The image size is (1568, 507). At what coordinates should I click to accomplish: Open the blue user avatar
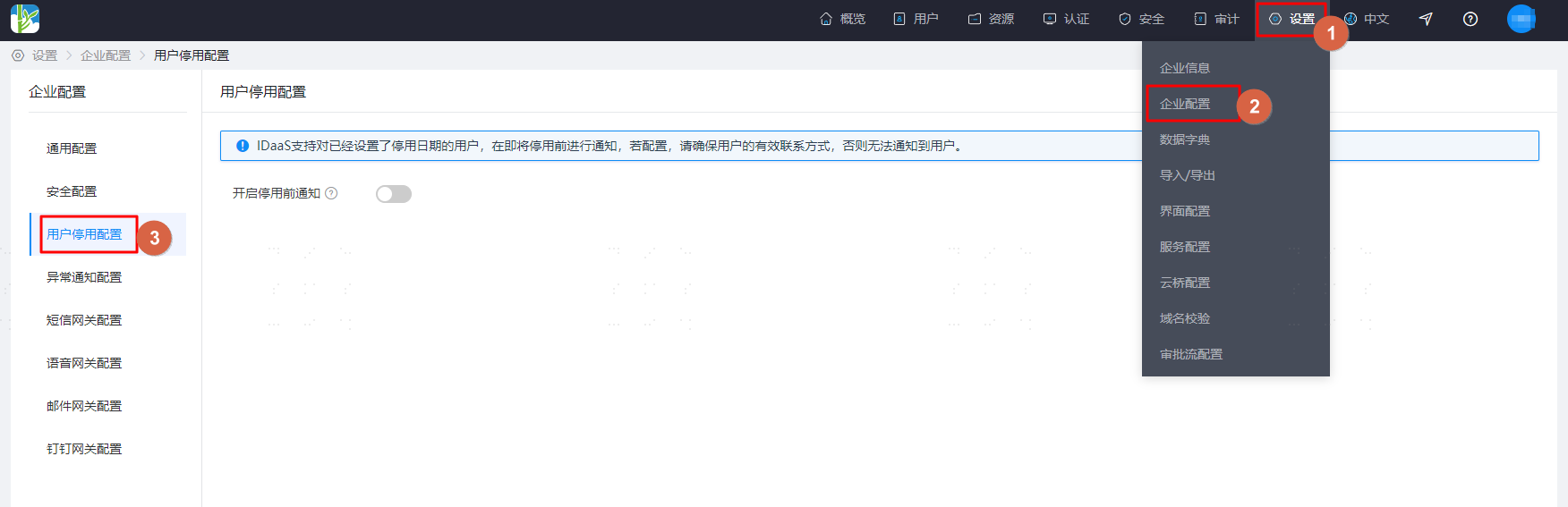pos(1521,19)
